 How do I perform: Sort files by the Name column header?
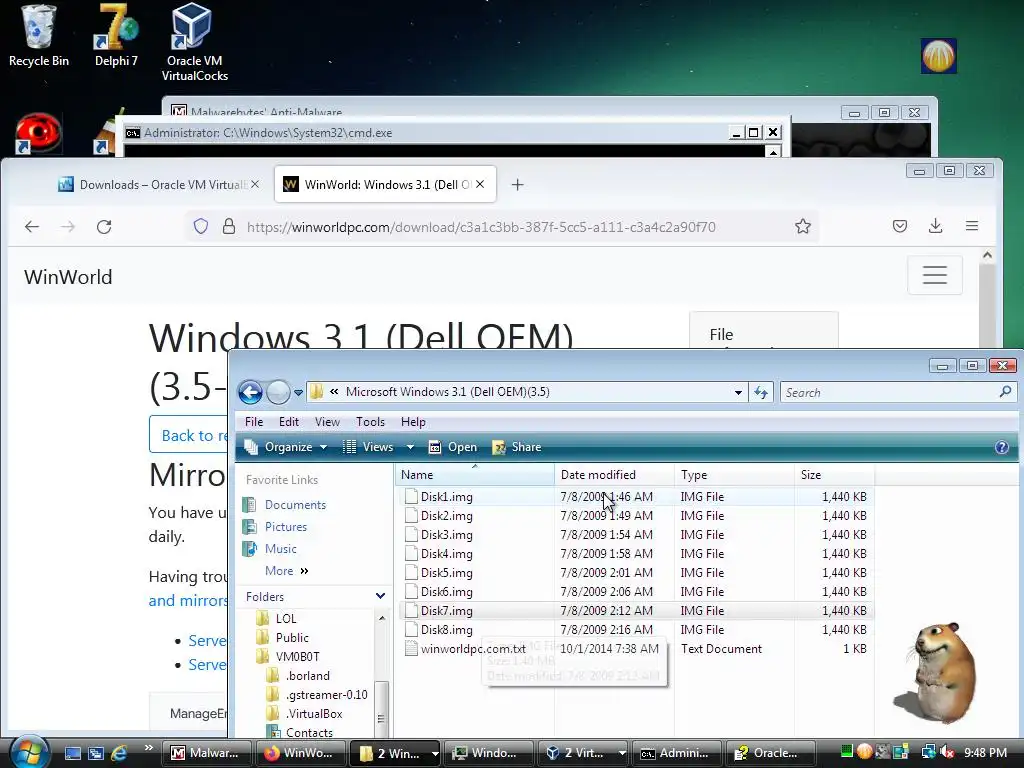pyautogui.click(x=475, y=475)
